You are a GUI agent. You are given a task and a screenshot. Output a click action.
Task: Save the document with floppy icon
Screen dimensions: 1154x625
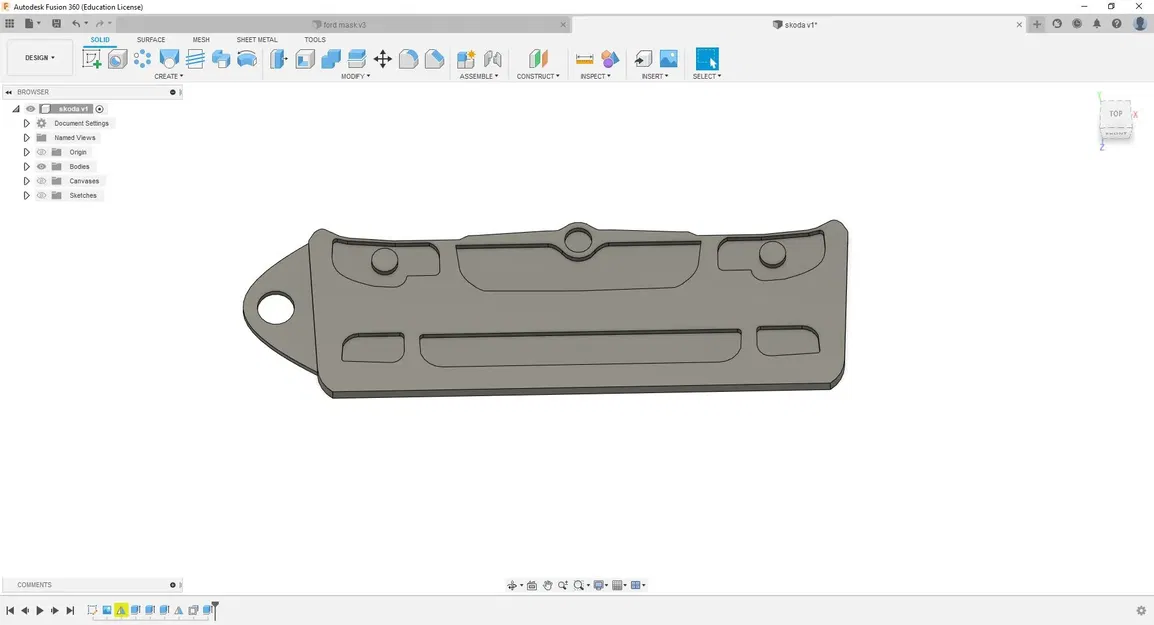coord(56,24)
